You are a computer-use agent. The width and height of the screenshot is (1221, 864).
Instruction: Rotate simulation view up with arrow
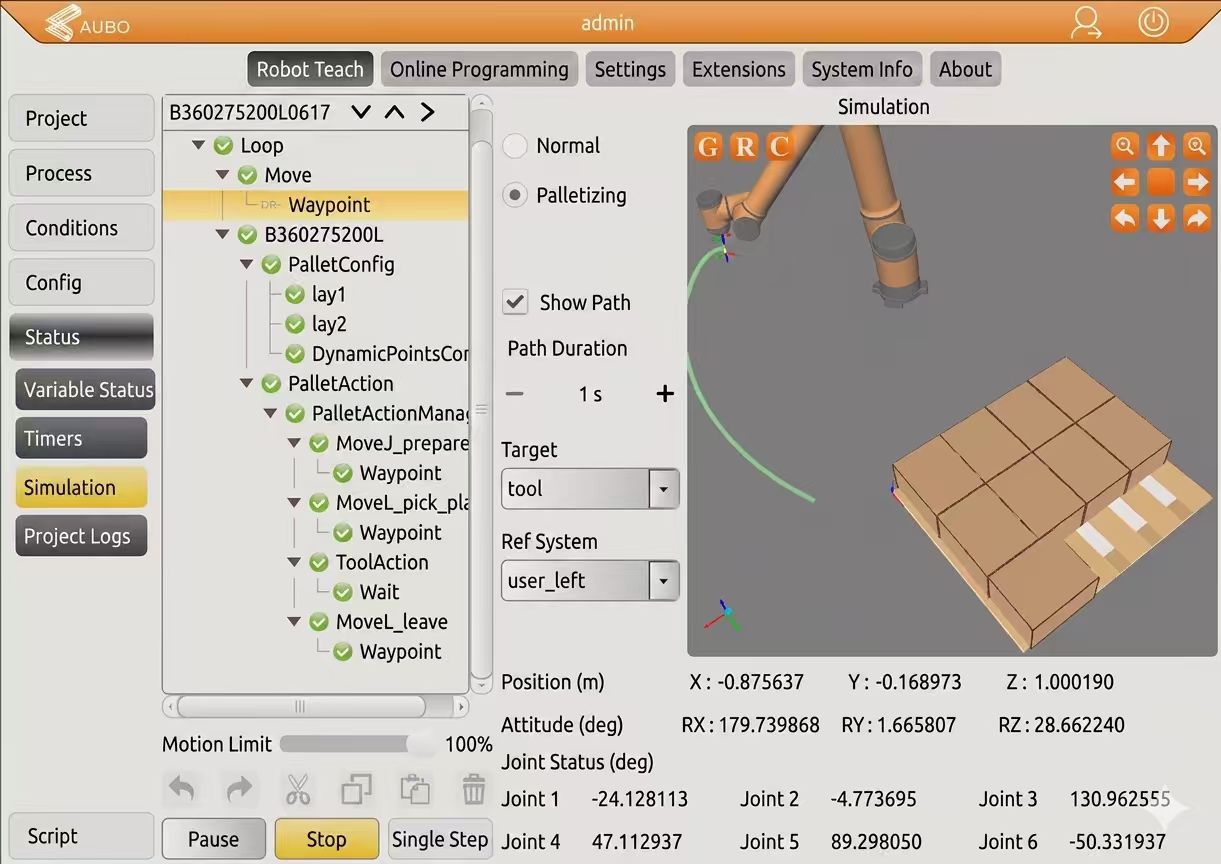[1160, 147]
